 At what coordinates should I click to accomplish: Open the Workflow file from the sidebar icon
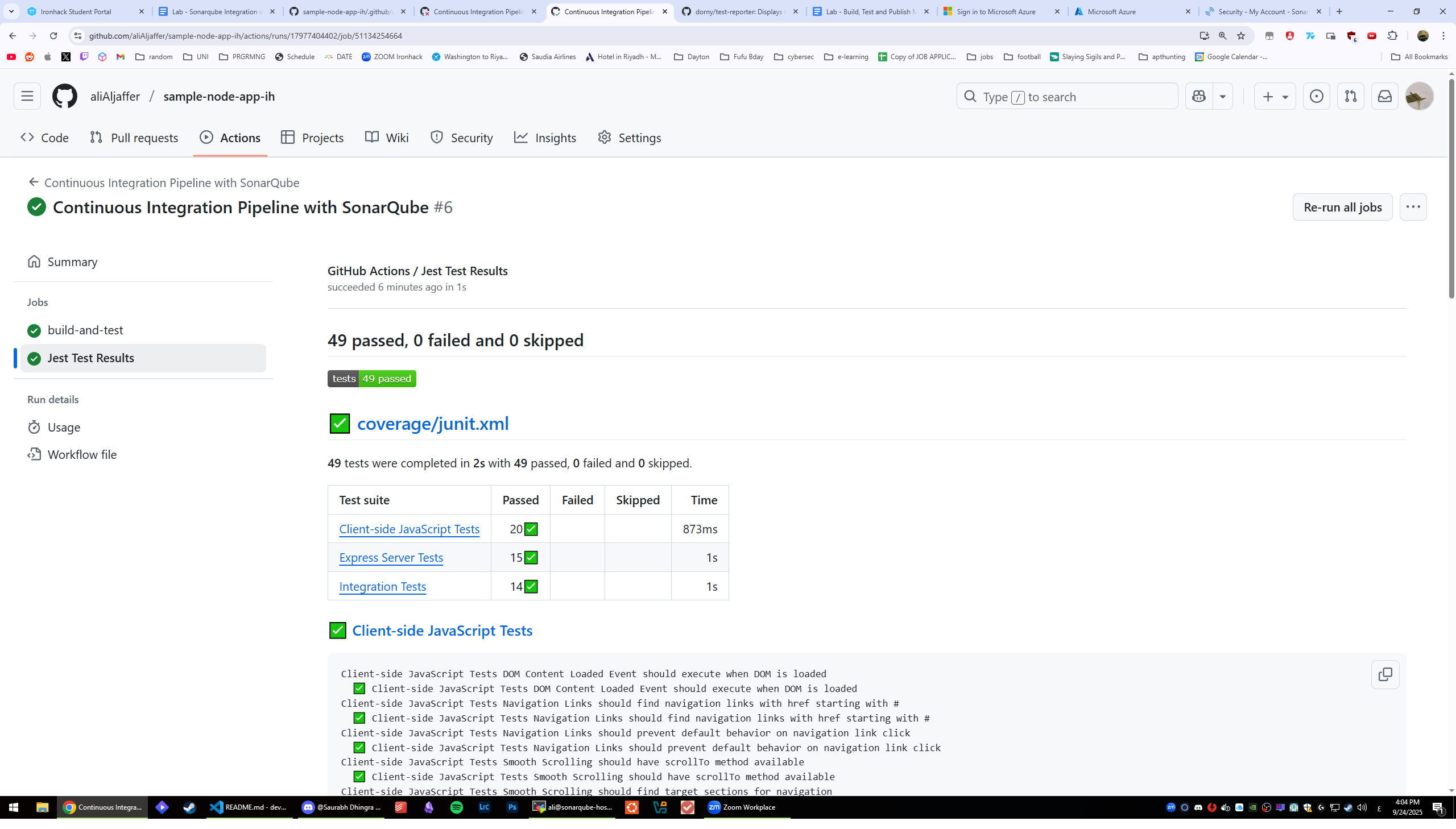tap(34, 454)
